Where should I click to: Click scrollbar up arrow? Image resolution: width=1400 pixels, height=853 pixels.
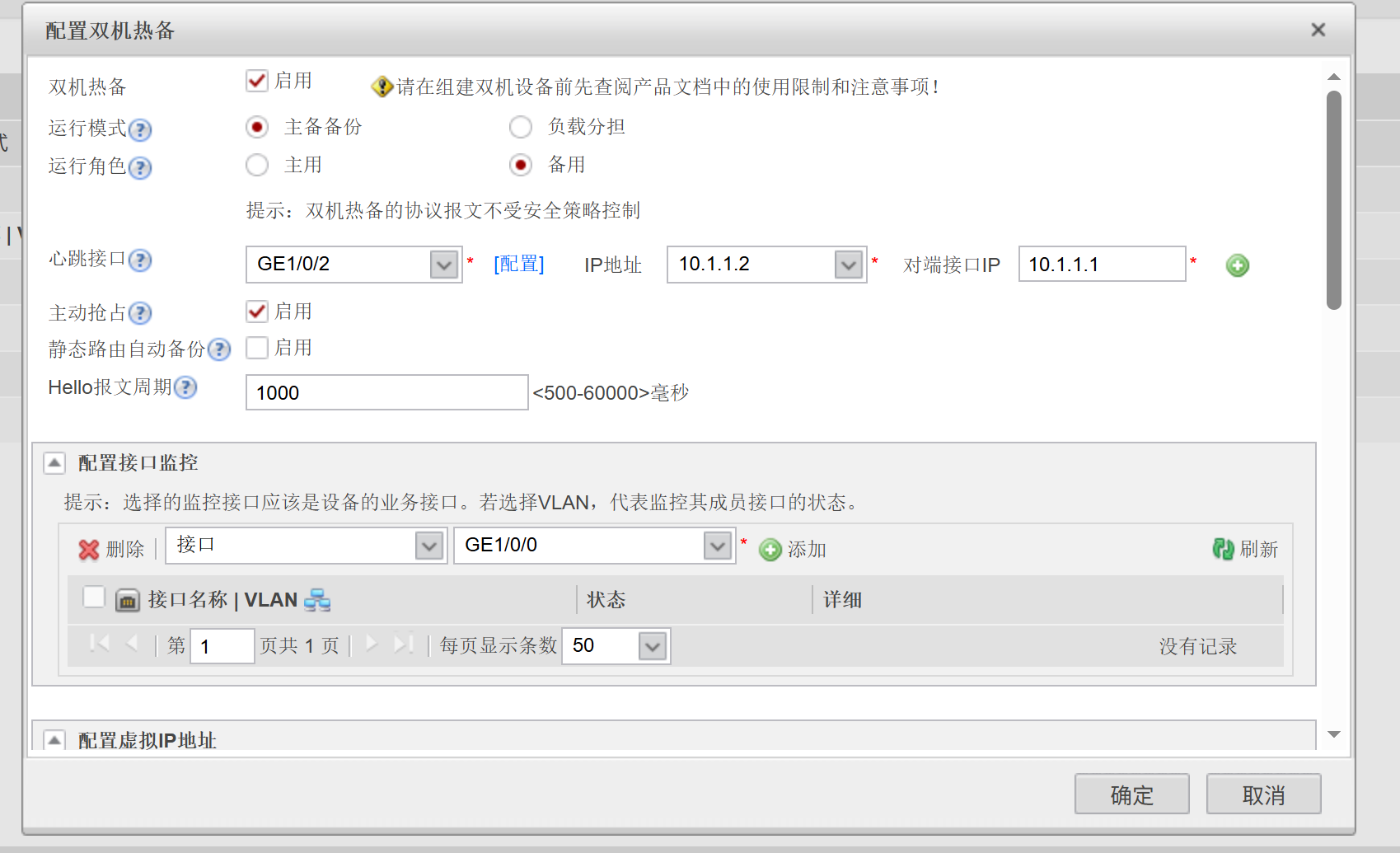pos(1334,77)
